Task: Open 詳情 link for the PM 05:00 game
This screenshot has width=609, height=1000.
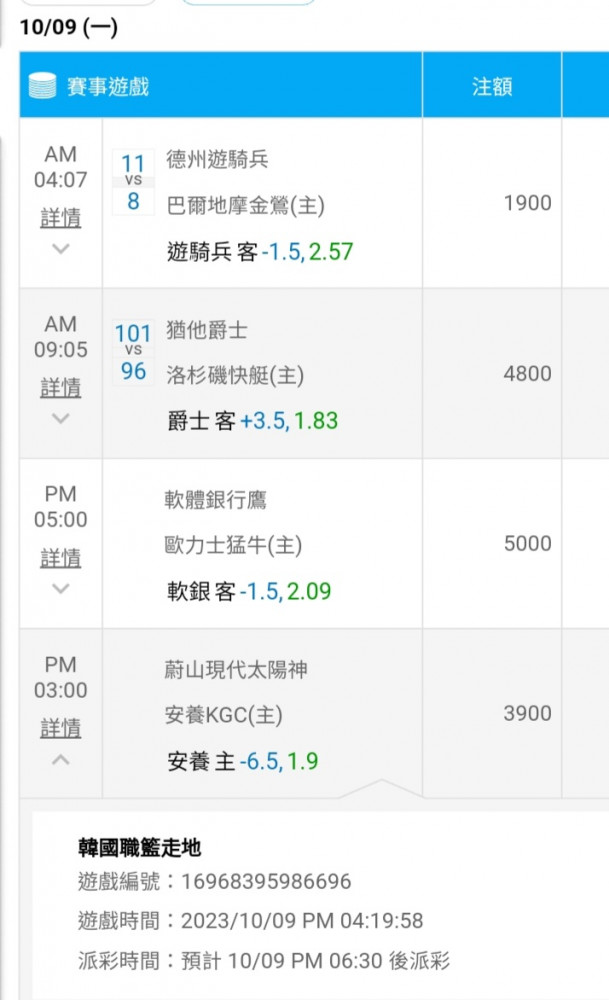Action: pyautogui.click(x=61, y=557)
